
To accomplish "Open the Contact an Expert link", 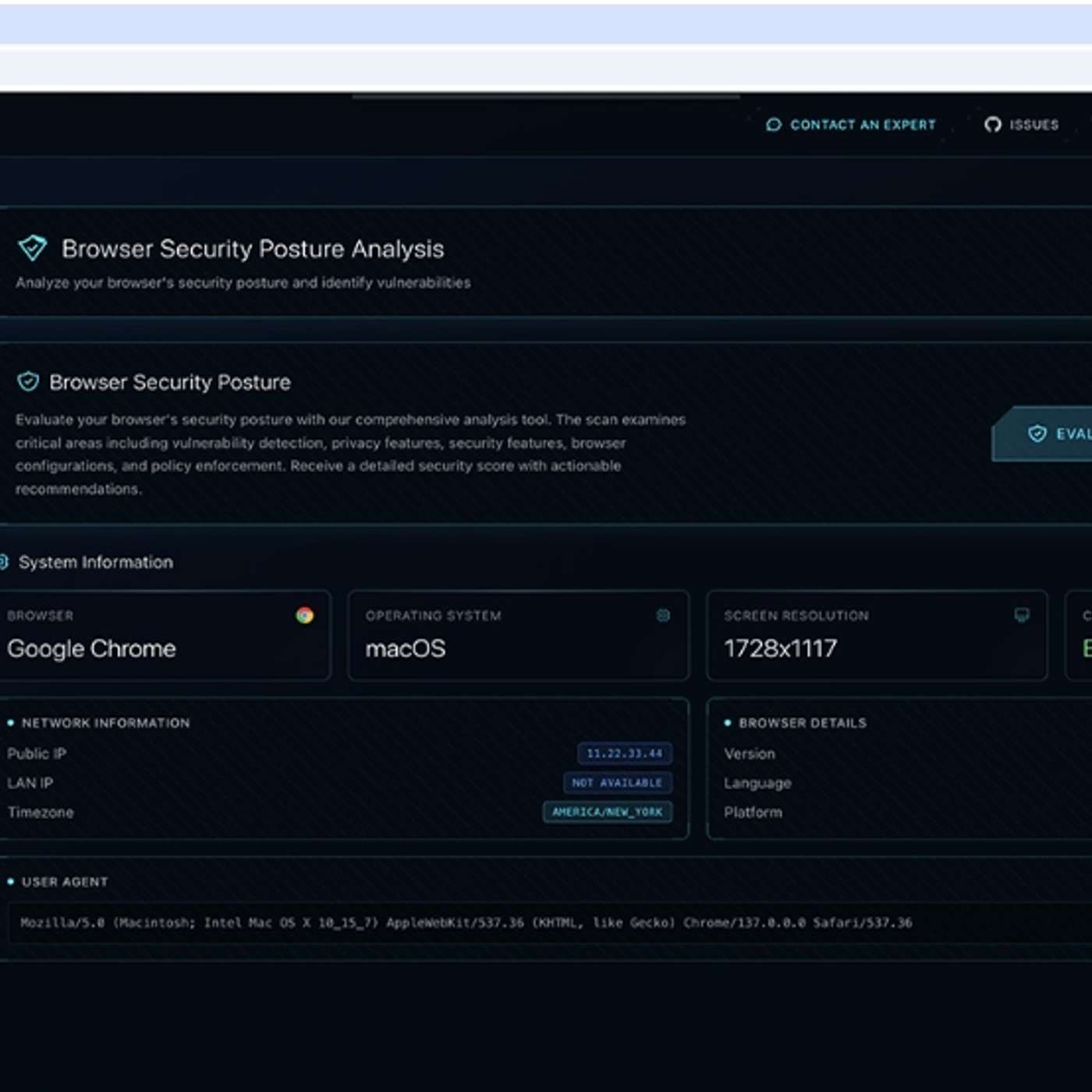I will pos(851,125).
